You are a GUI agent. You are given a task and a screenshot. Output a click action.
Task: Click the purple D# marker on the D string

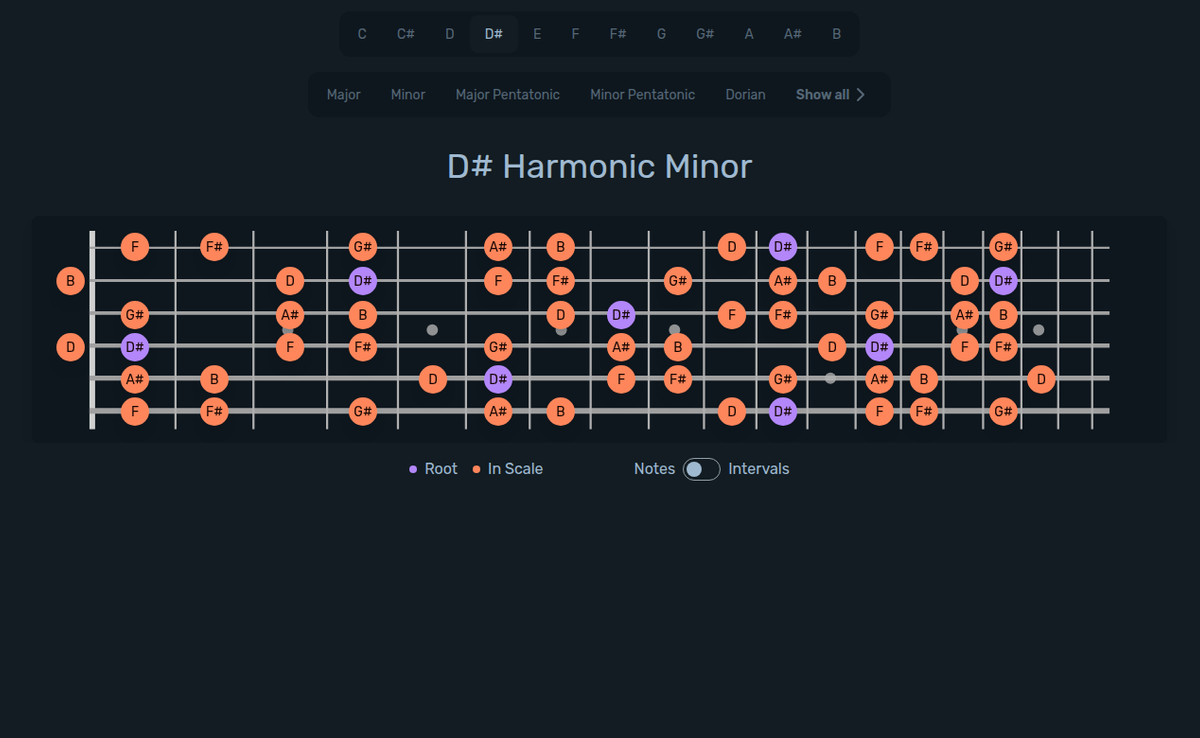(135, 347)
